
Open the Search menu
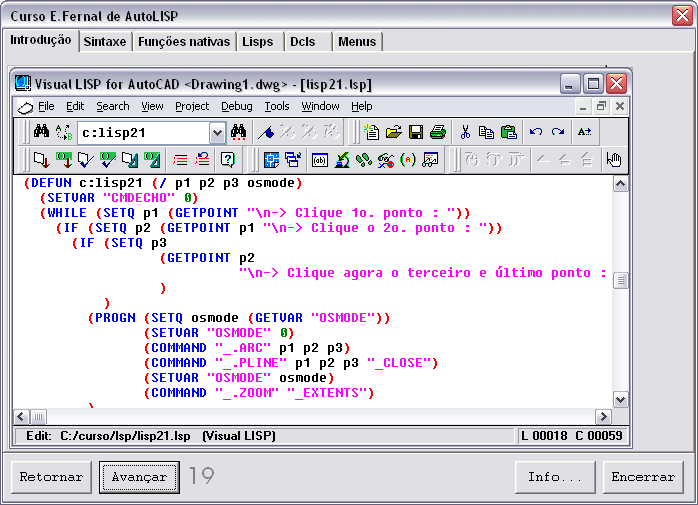[x=113, y=106]
